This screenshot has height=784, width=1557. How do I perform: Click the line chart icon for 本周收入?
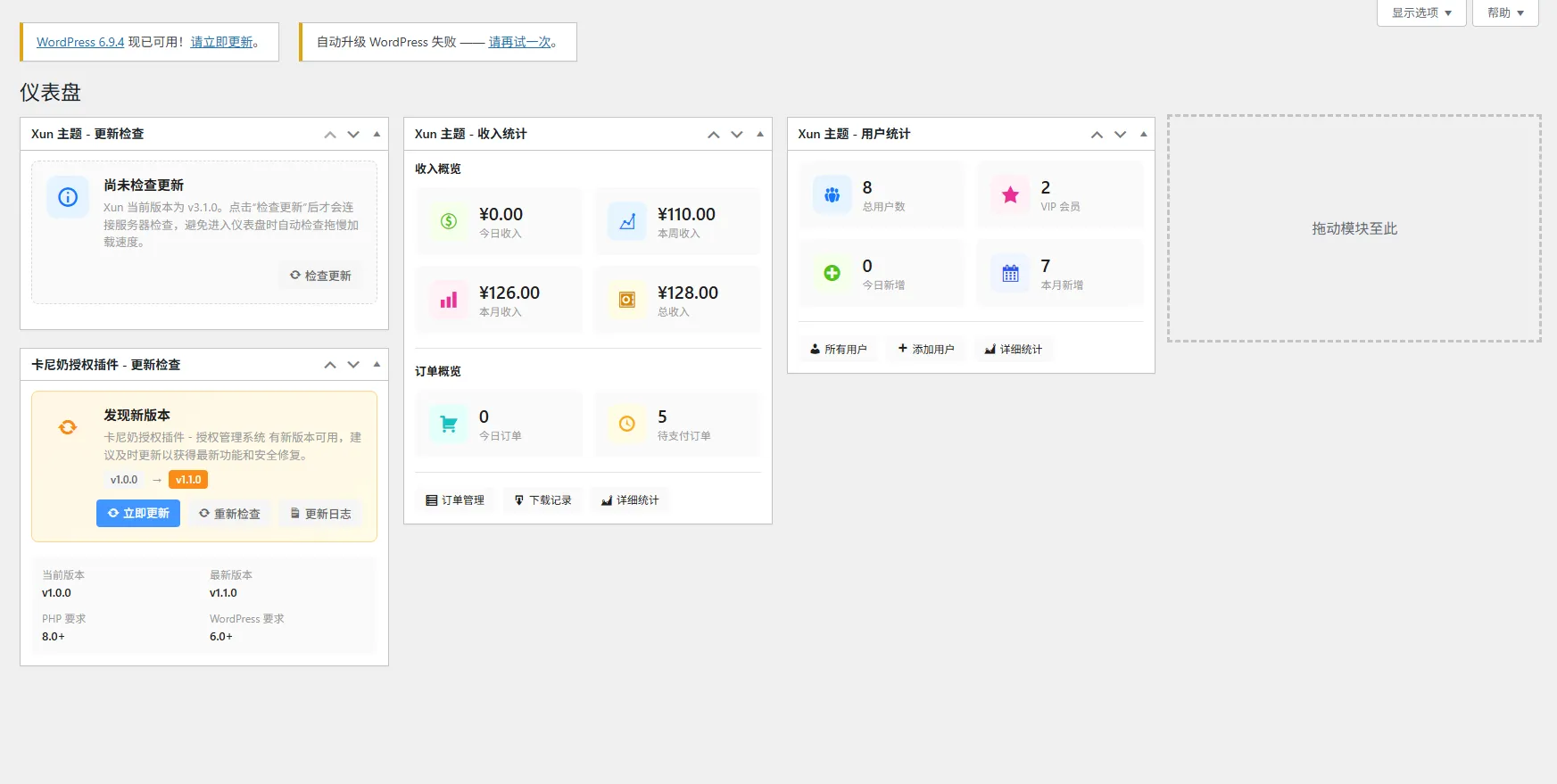[x=627, y=221]
